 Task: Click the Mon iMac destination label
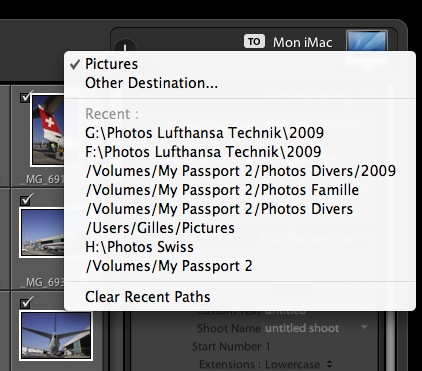point(303,42)
